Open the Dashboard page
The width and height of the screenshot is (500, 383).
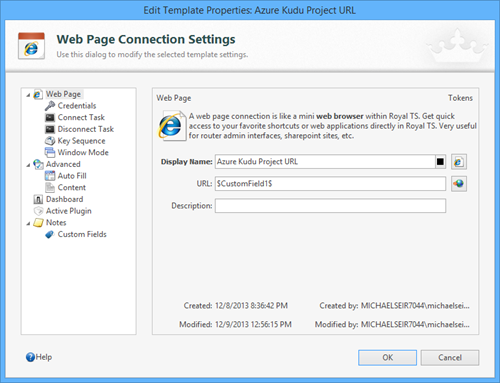pyautogui.click(x=65, y=199)
